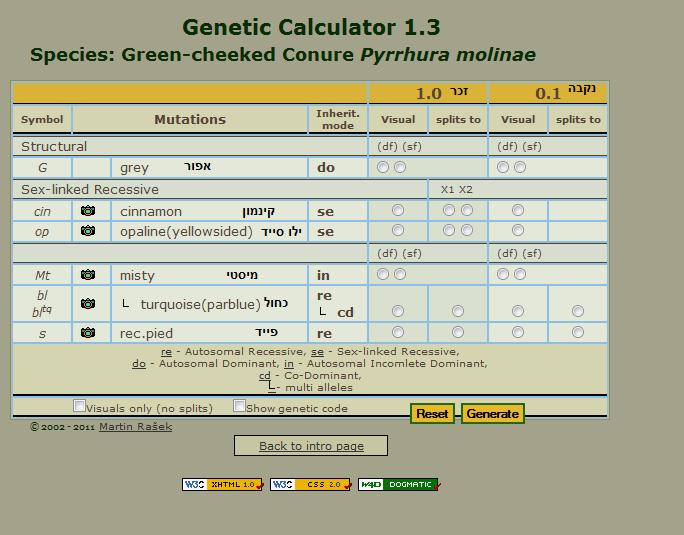The image size is (684, 535).
Task: Select male visual radio for cinnamon
Action: (x=398, y=211)
